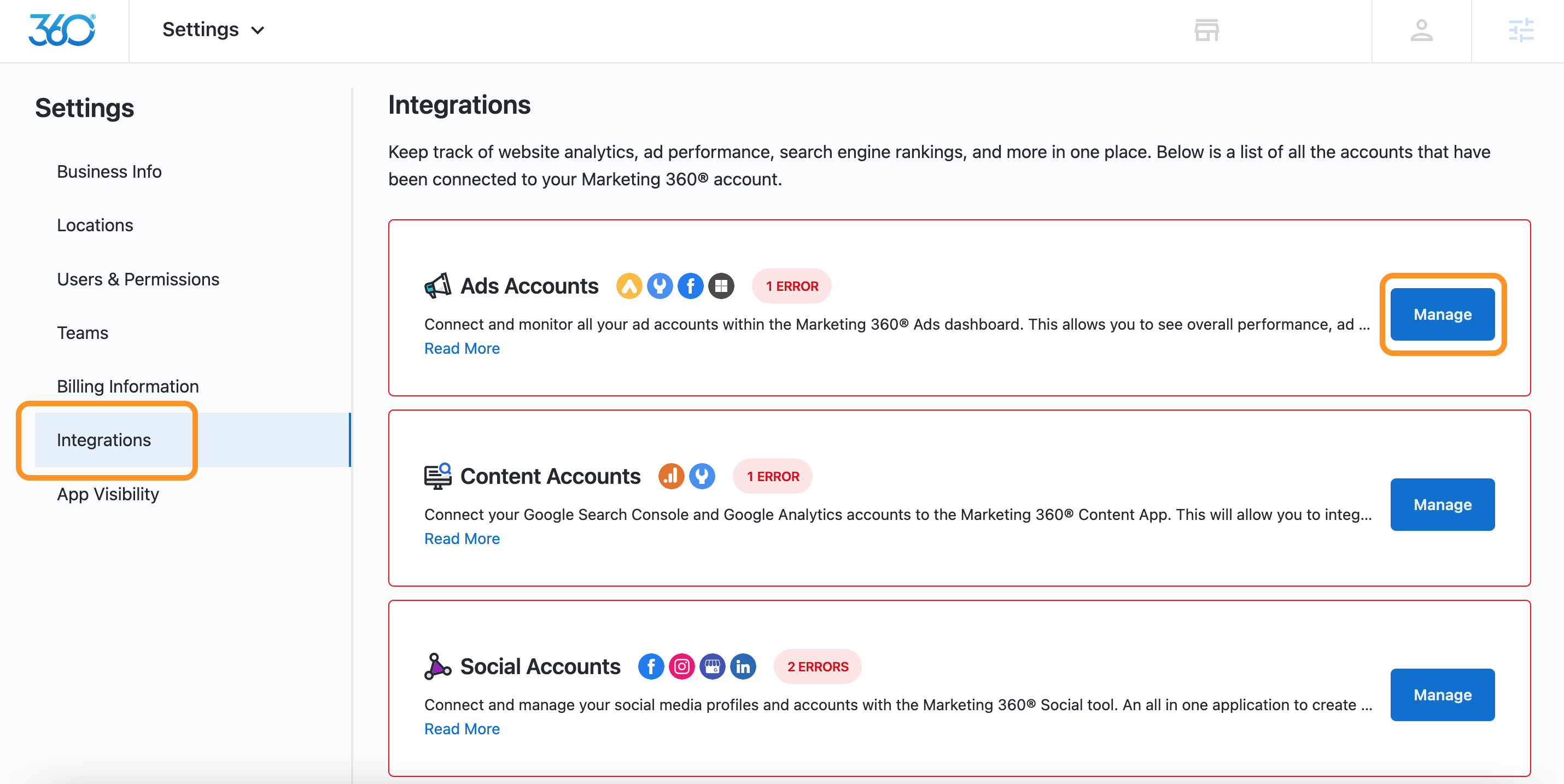Select Users & Permissions in sidebar
This screenshot has height=784, width=1564.
tap(138, 279)
